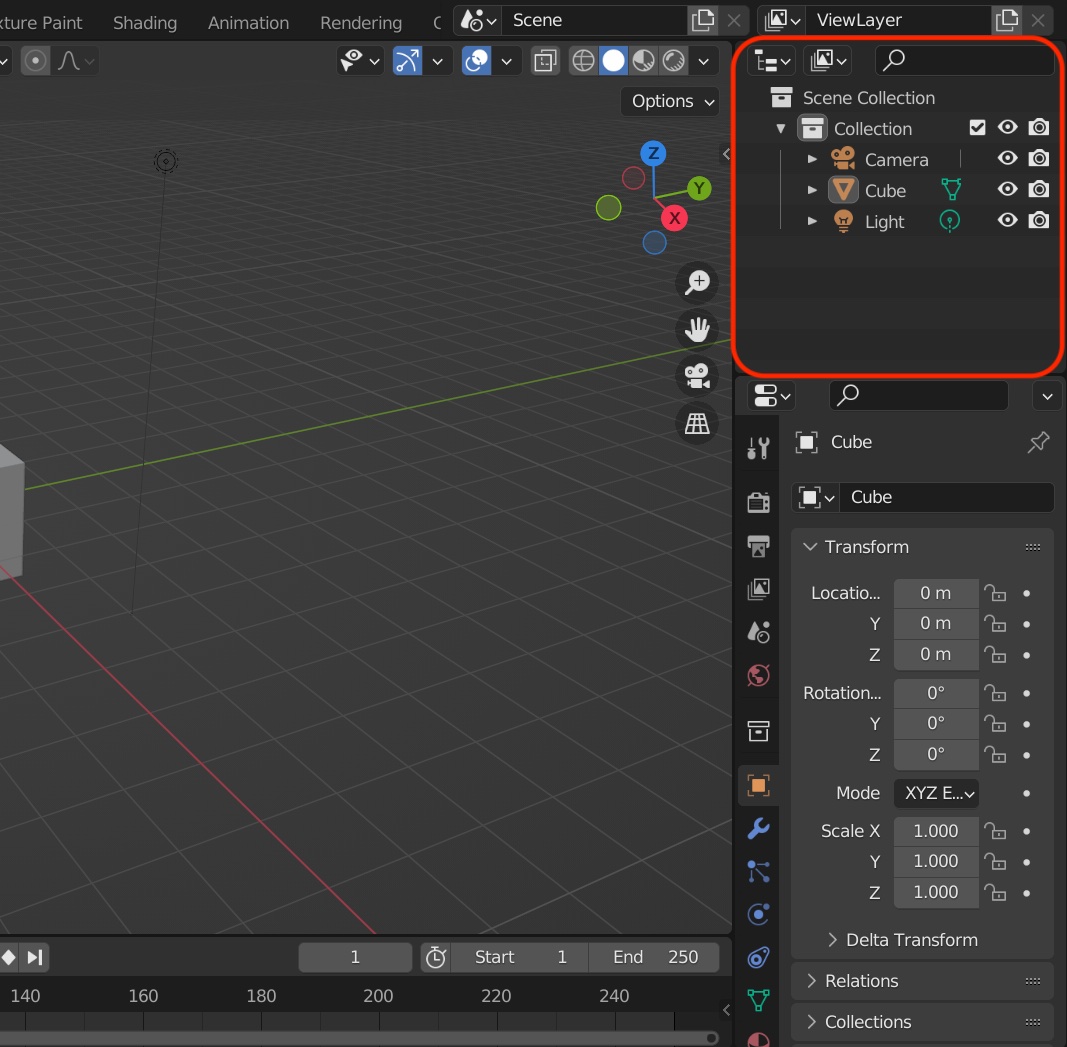Screen dimensions: 1067x1047
Task: Disable the Light in renders
Action: point(1038,220)
